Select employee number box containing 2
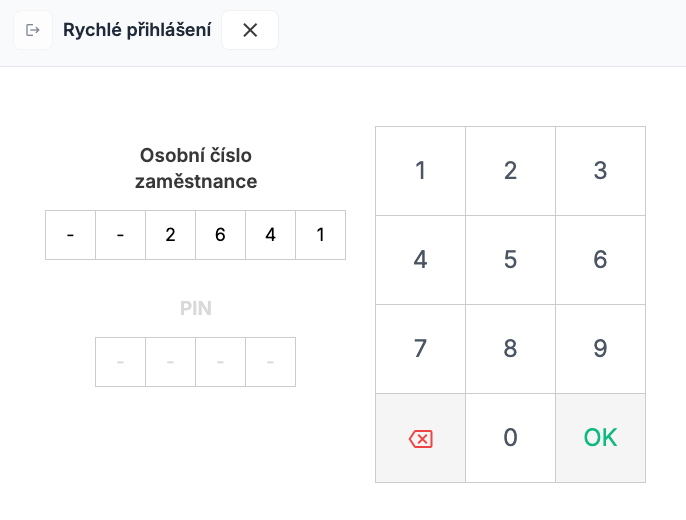Image resolution: width=686 pixels, height=520 pixels. click(171, 235)
